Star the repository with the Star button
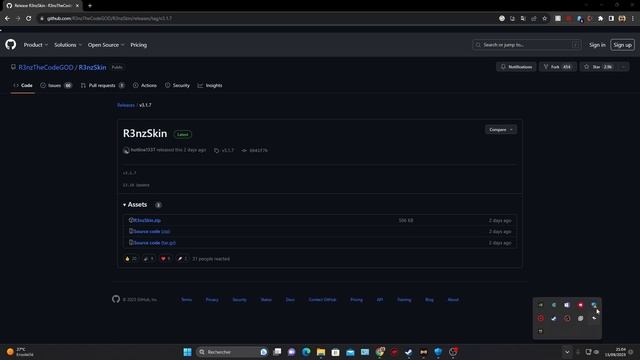The image size is (640, 360). 599,67
